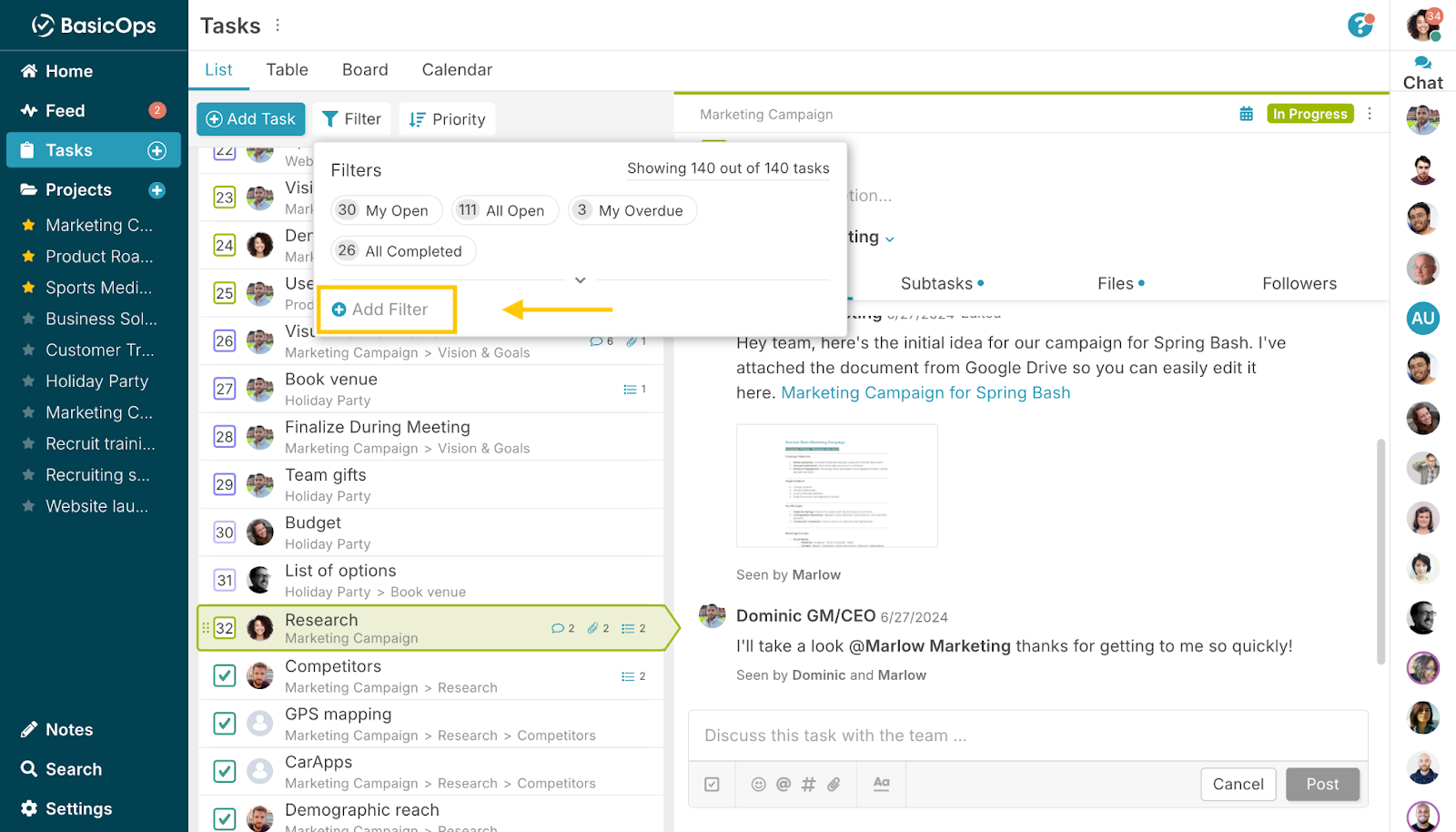This screenshot has width=1456, height=832.
Task: Open text formatting with the Aa icon
Action: coord(880,784)
